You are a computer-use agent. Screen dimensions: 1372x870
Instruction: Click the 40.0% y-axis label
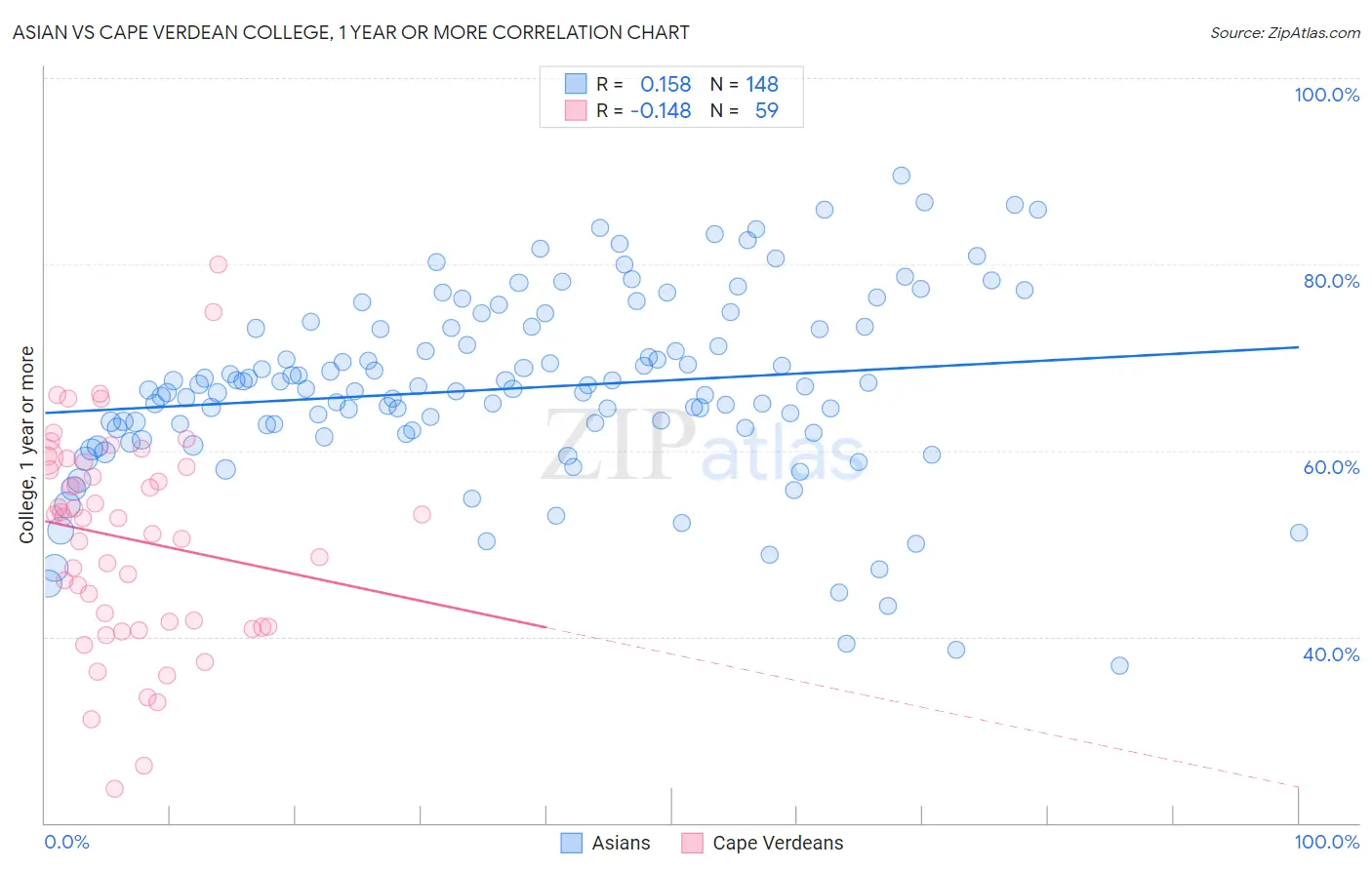click(x=1331, y=654)
